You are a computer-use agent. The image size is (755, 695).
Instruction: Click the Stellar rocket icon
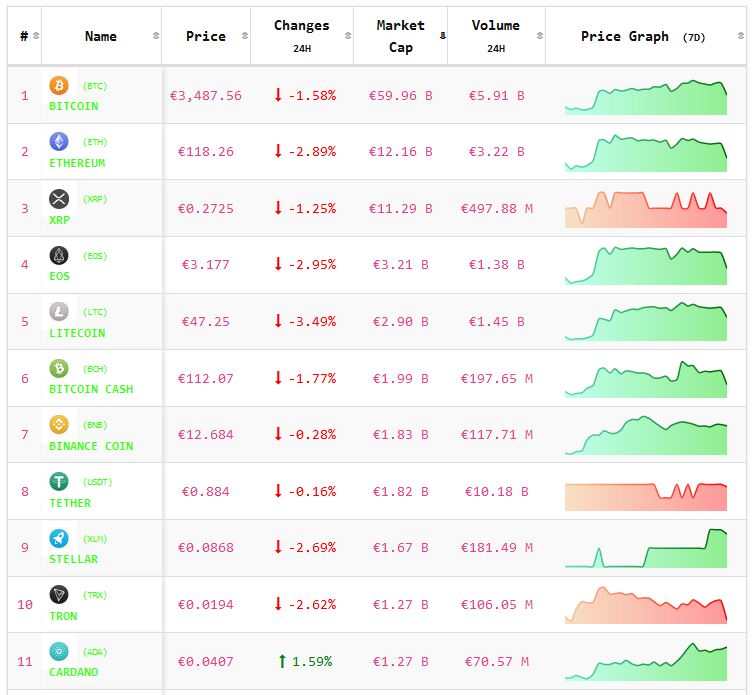coord(59,538)
